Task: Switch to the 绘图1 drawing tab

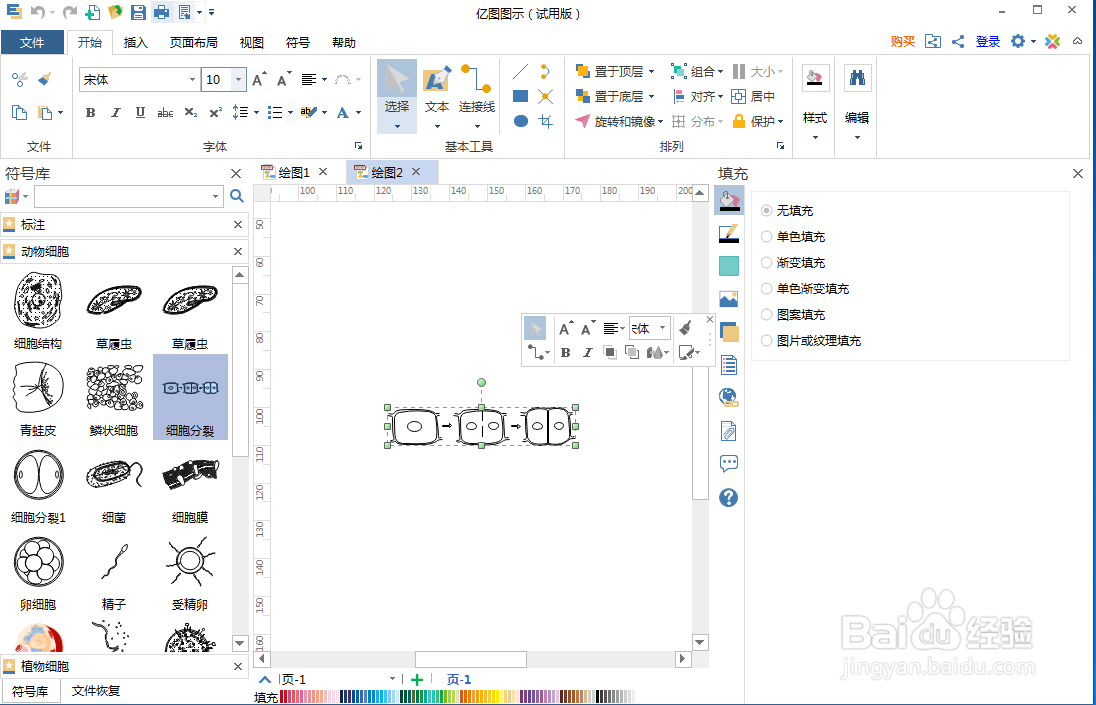Action: point(291,171)
